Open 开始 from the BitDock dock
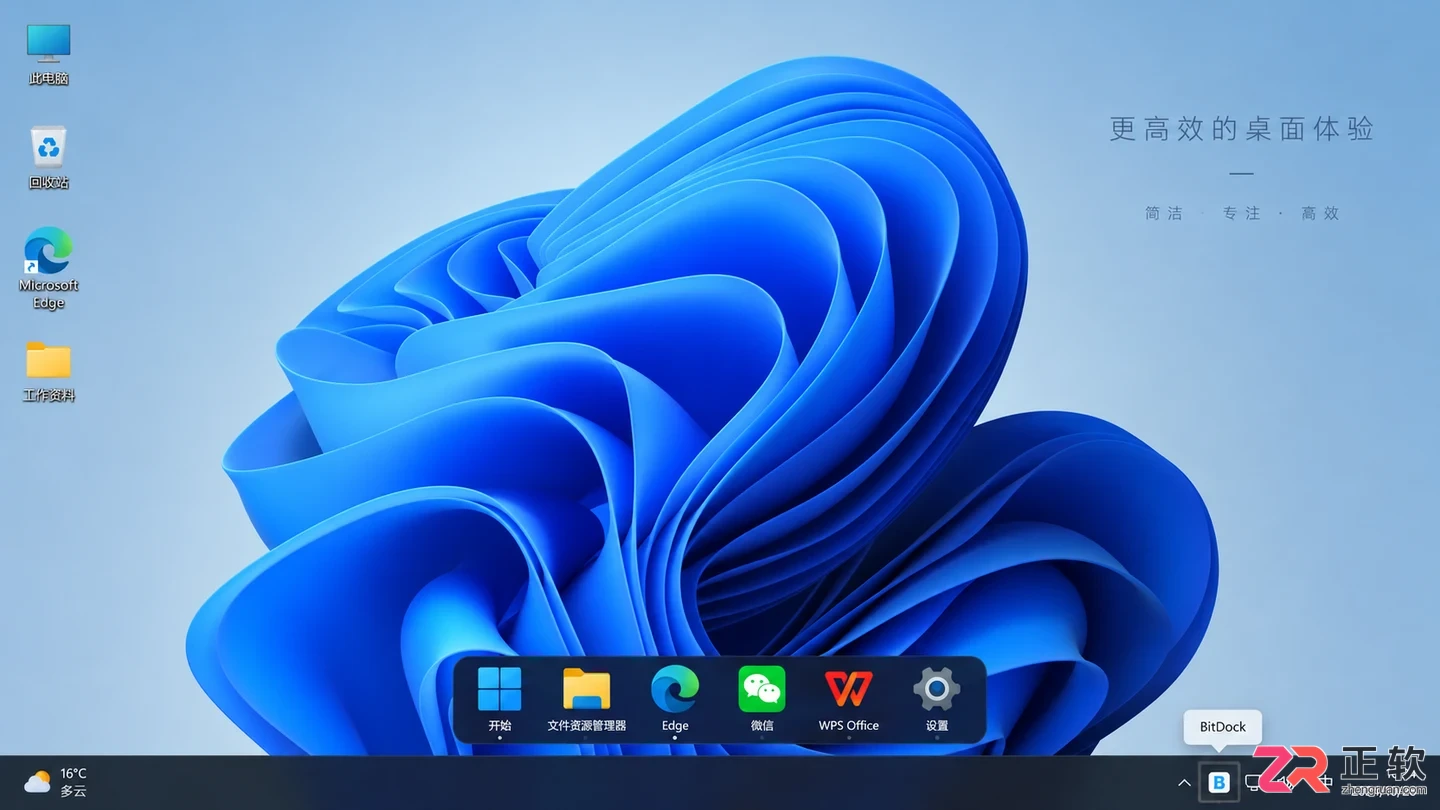The image size is (1440, 810). pyautogui.click(x=500, y=699)
